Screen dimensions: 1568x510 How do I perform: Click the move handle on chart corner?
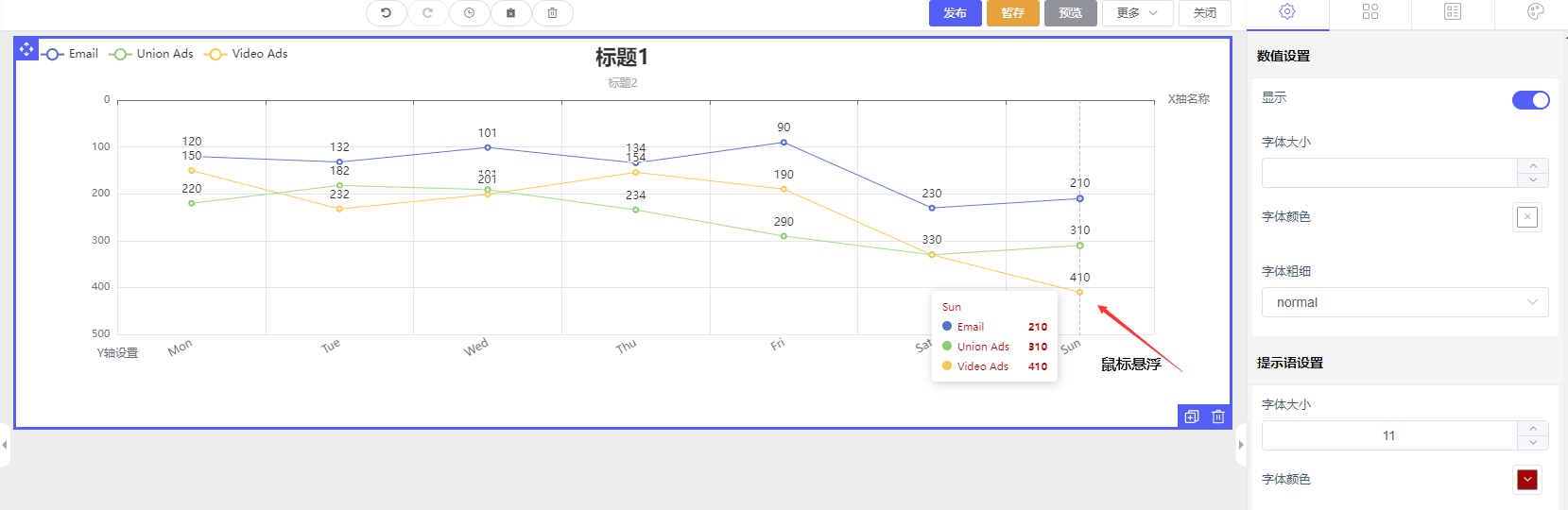pos(26,49)
